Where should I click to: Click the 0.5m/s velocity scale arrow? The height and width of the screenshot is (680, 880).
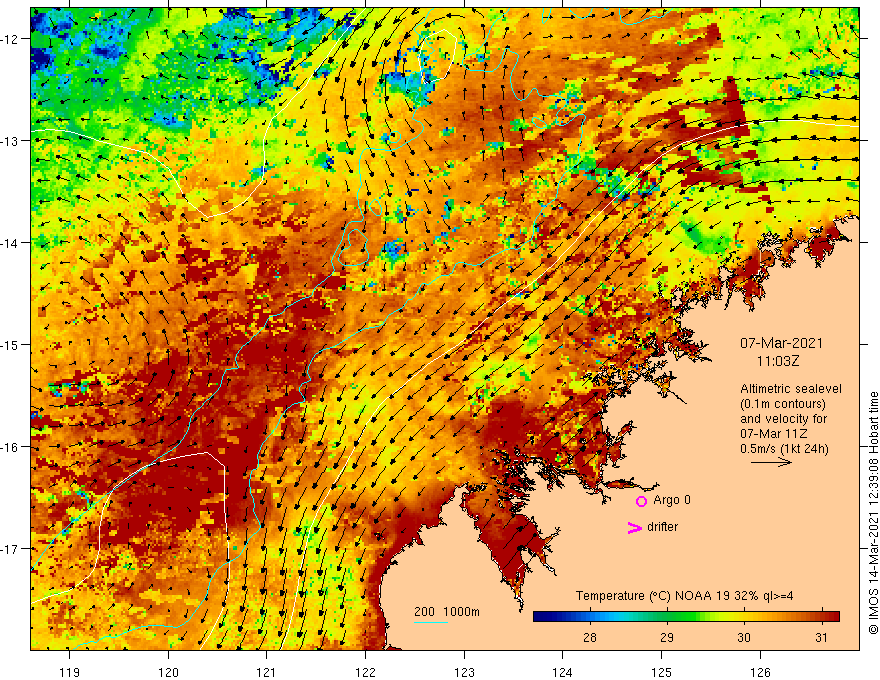771,462
